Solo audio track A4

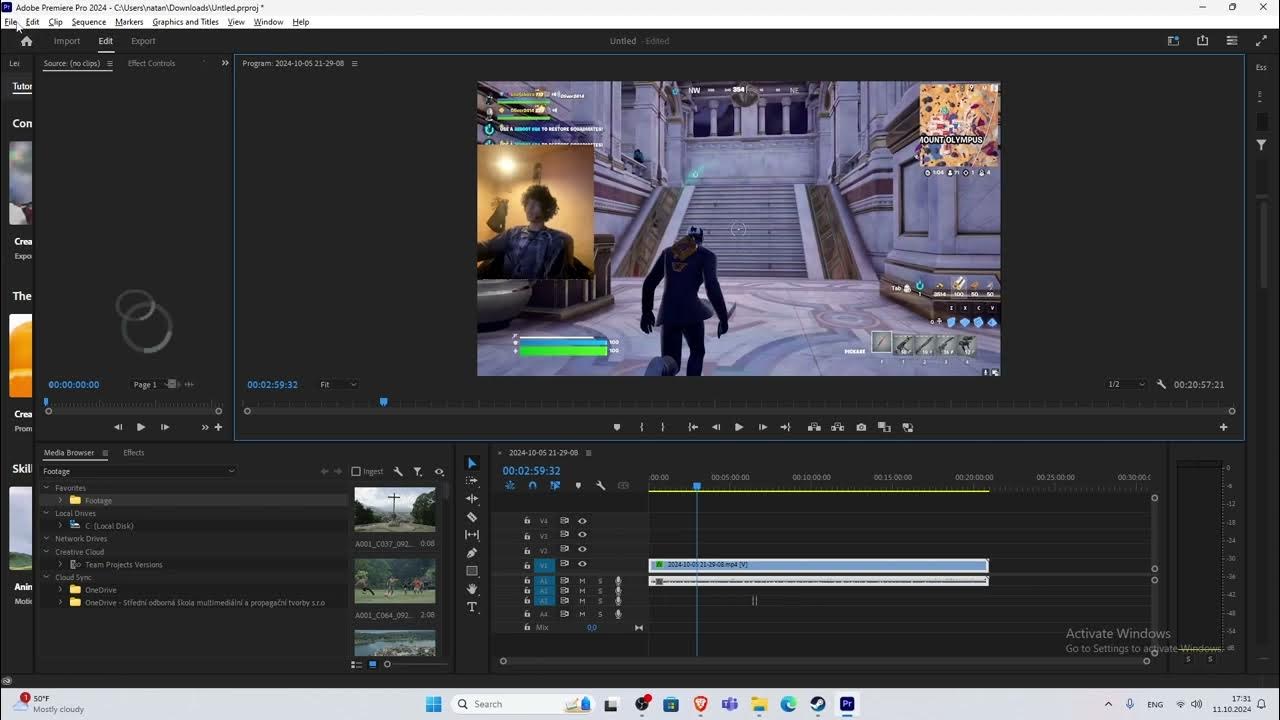pos(600,614)
